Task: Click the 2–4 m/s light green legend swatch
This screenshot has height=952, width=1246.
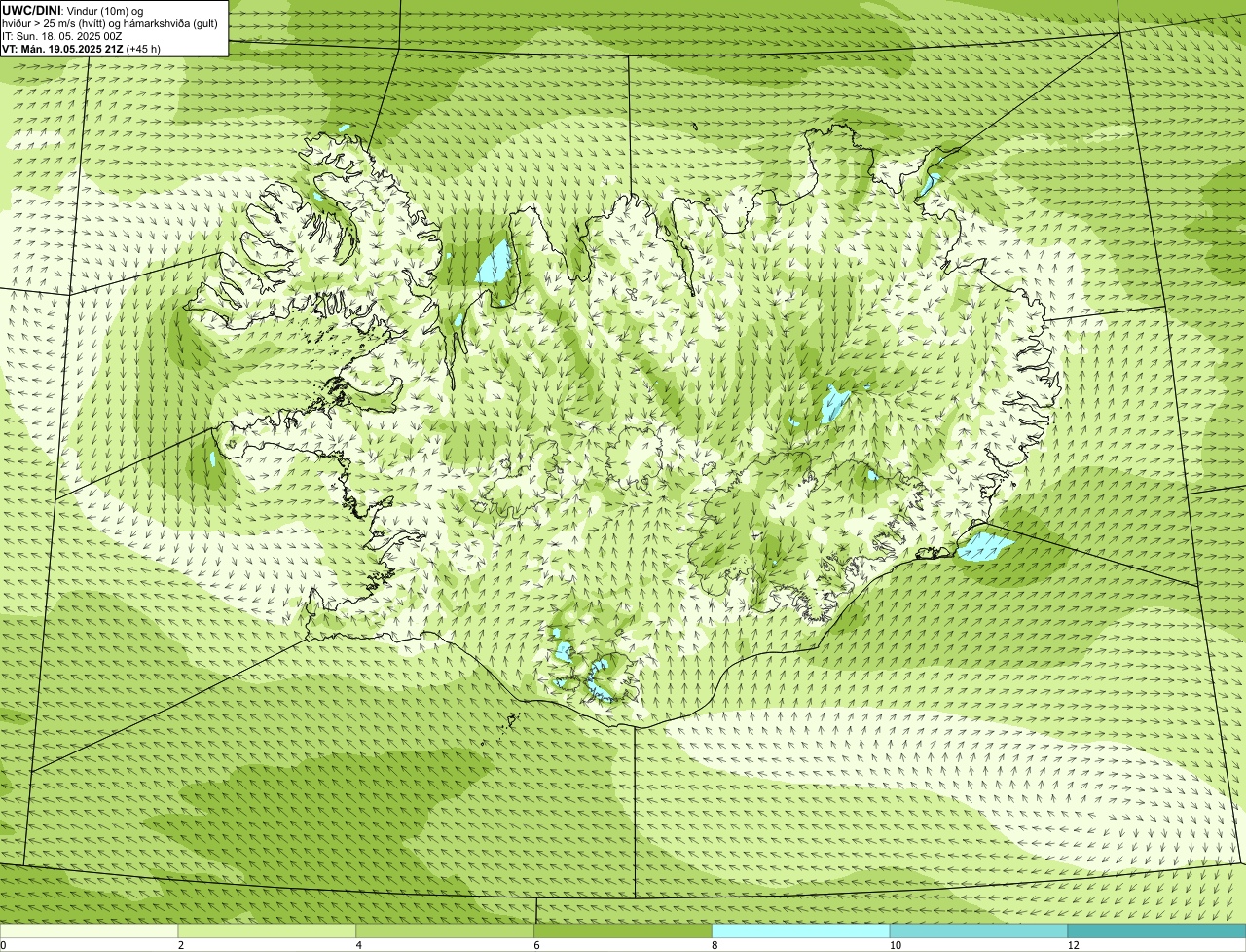Action: coord(268,931)
